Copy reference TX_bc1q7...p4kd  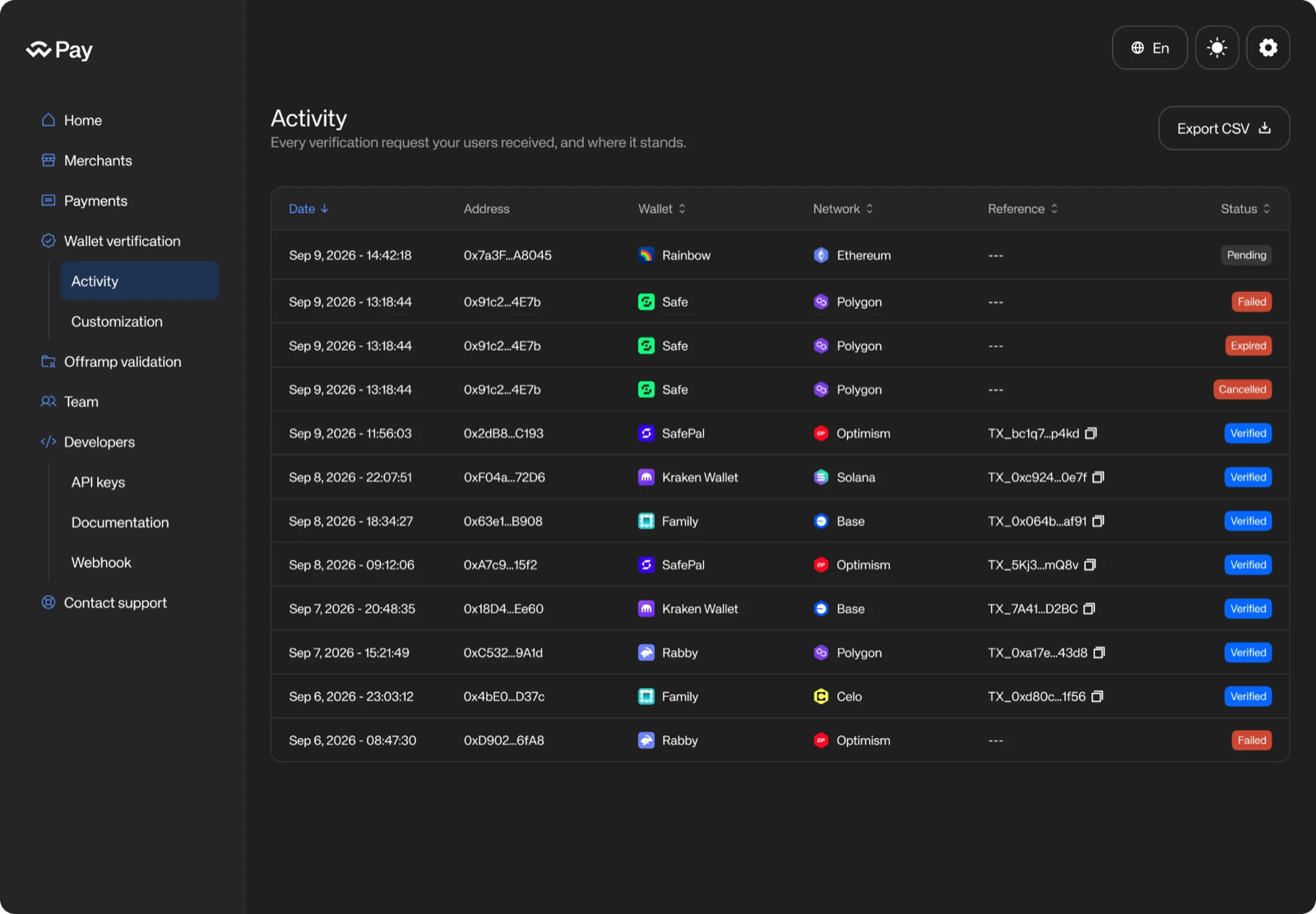1091,434
